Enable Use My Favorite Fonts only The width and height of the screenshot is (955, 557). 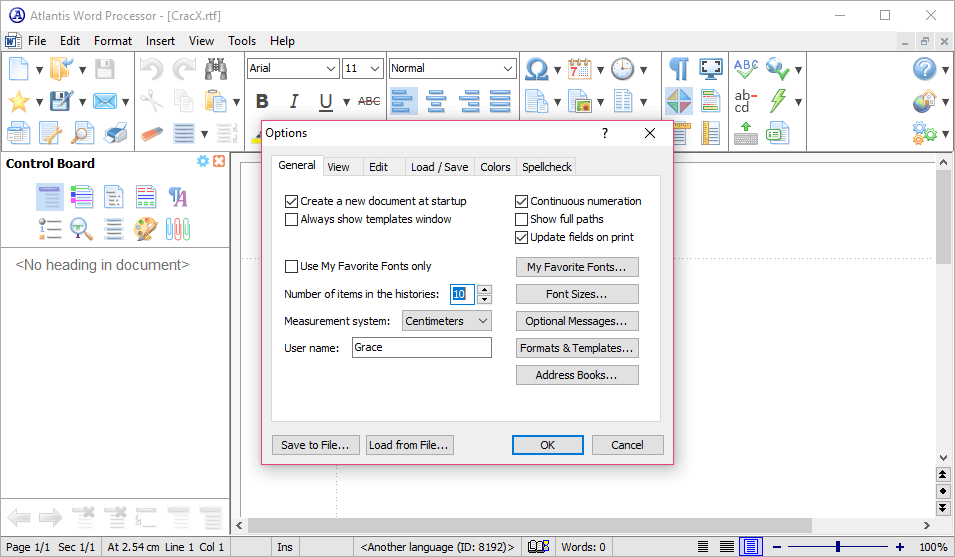click(x=291, y=266)
